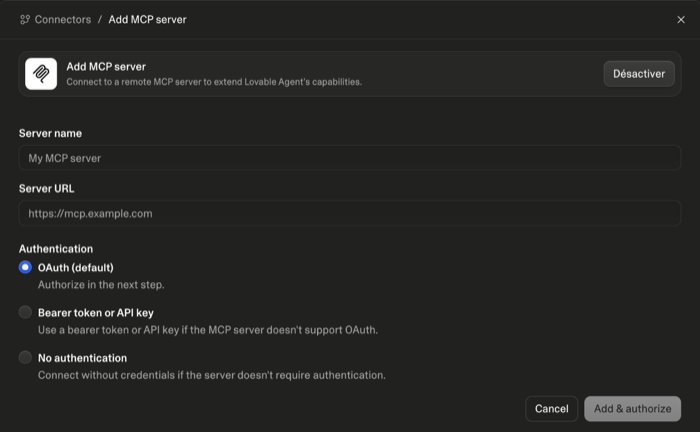Click the OAuth (default) label
The height and width of the screenshot is (432, 700).
pos(75,268)
